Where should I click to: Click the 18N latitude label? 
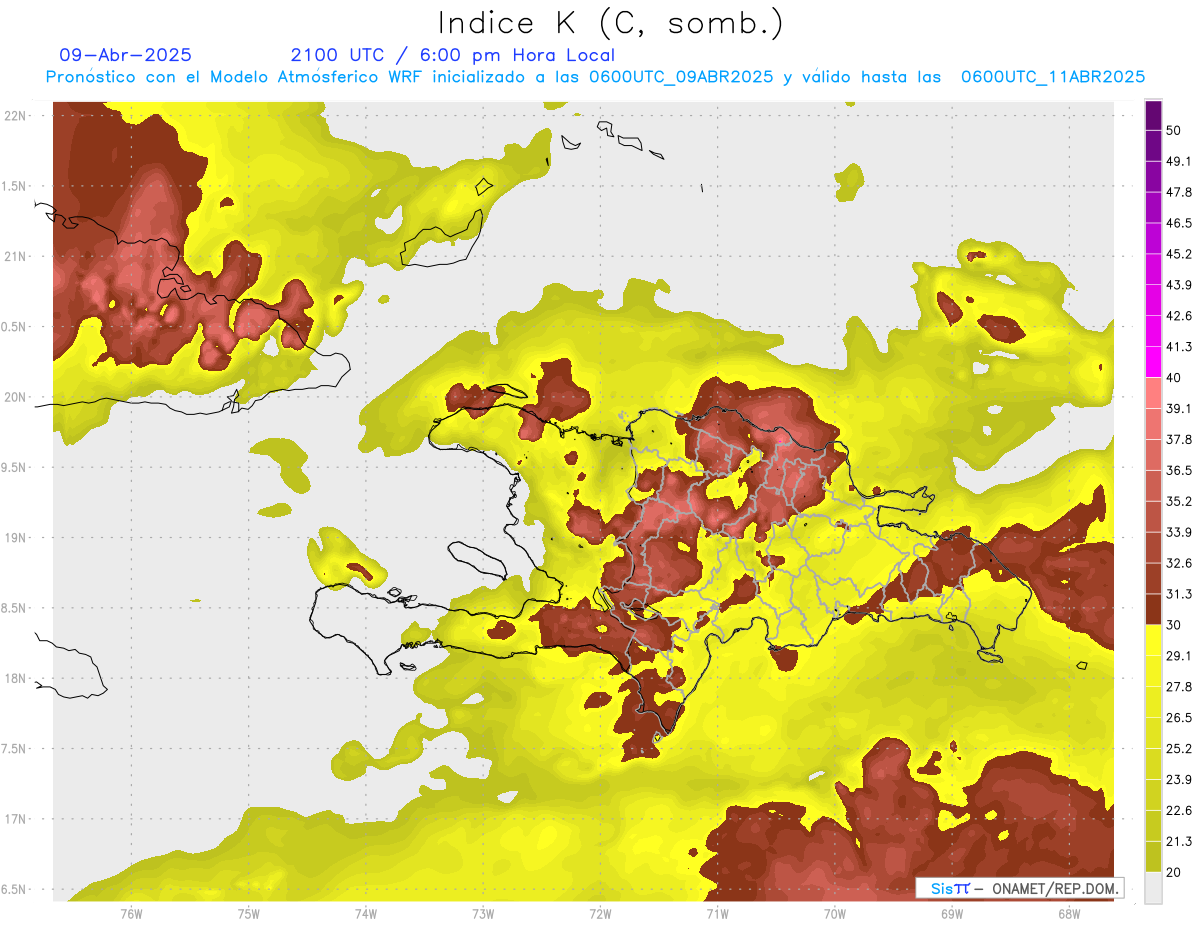coord(16,679)
